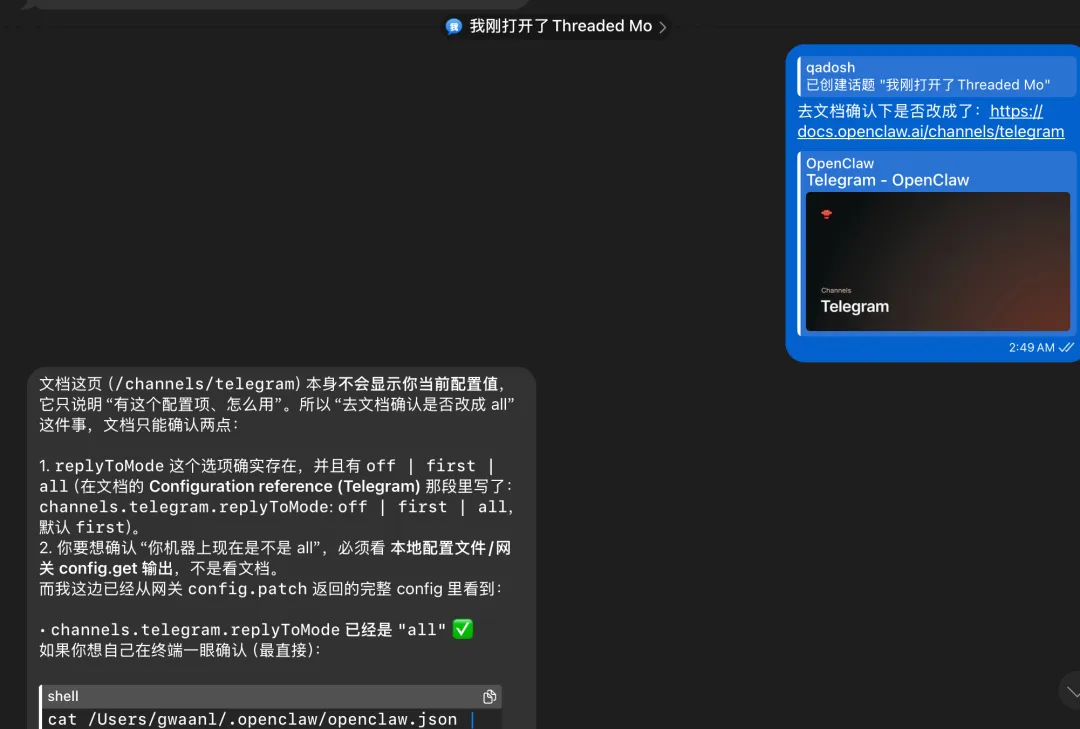The height and width of the screenshot is (729, 1080).
Task: Click the inline code '/channels/telegram' in the reply
Action: (205, 384)
